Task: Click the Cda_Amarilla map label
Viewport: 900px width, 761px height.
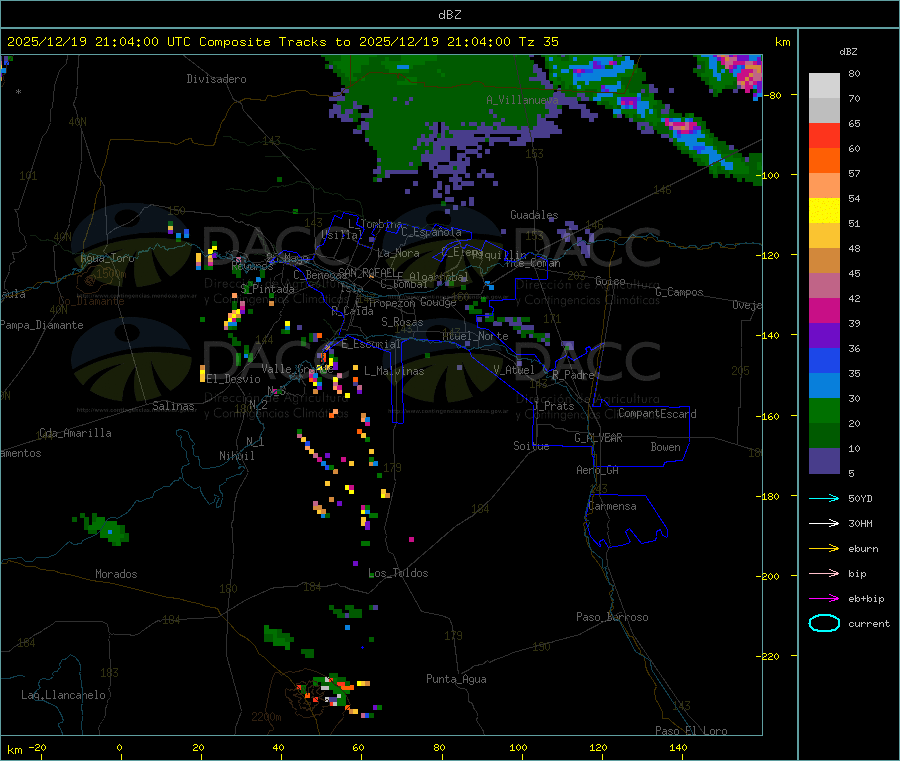Action: click(75, 433)
